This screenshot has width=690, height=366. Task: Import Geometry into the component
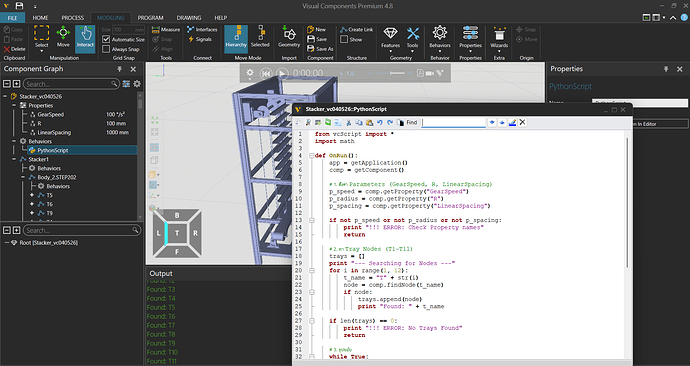pyautogui.click(x=289, y=37)
